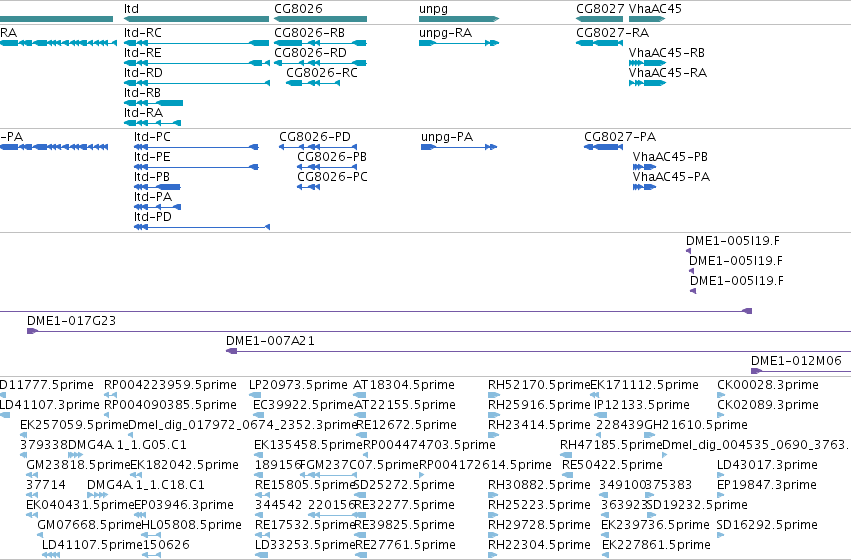Click the CG8027-RA transcript label
The image size is (851, 560).
click(x=613, y=33)
